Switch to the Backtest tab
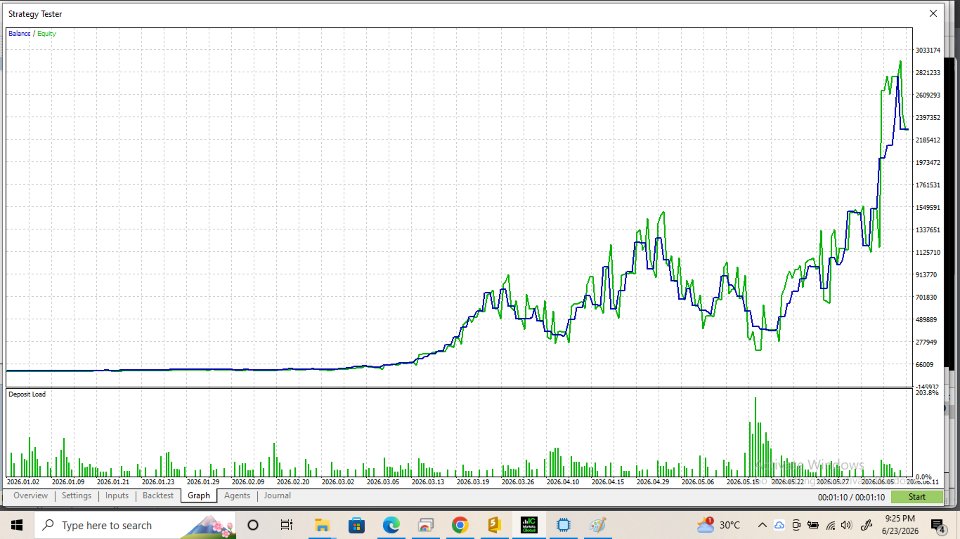 click(x=158, y=496)
